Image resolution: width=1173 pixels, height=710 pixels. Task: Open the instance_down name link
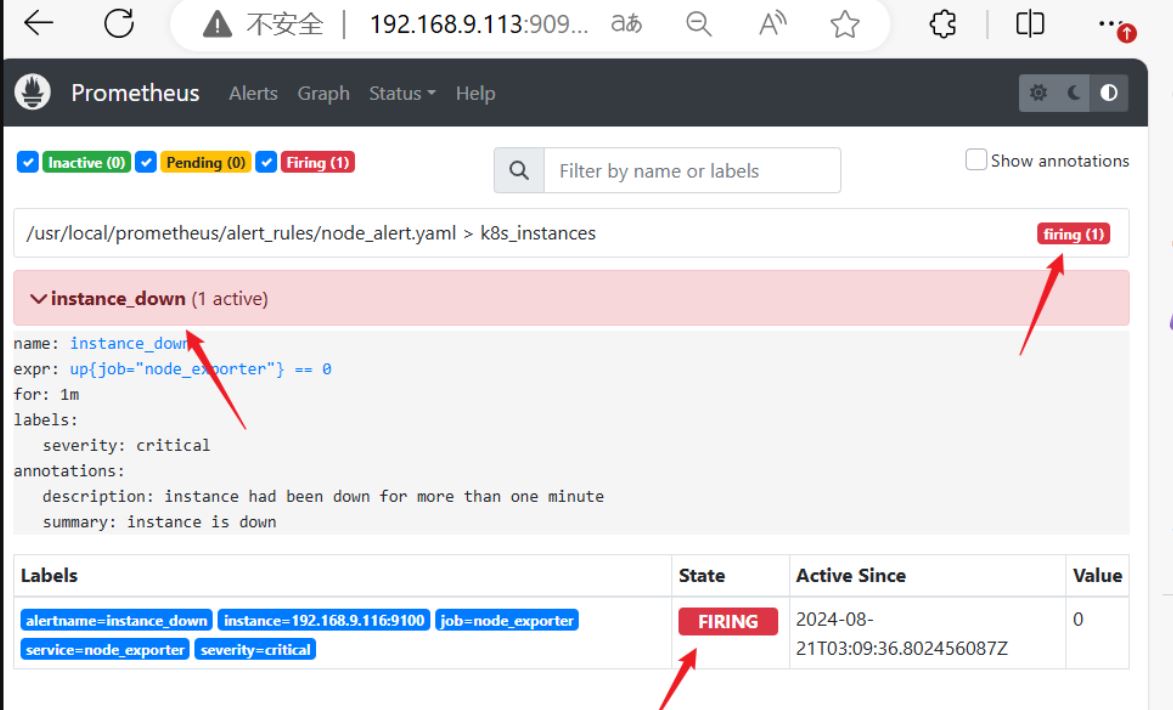[x=129, y=343]
